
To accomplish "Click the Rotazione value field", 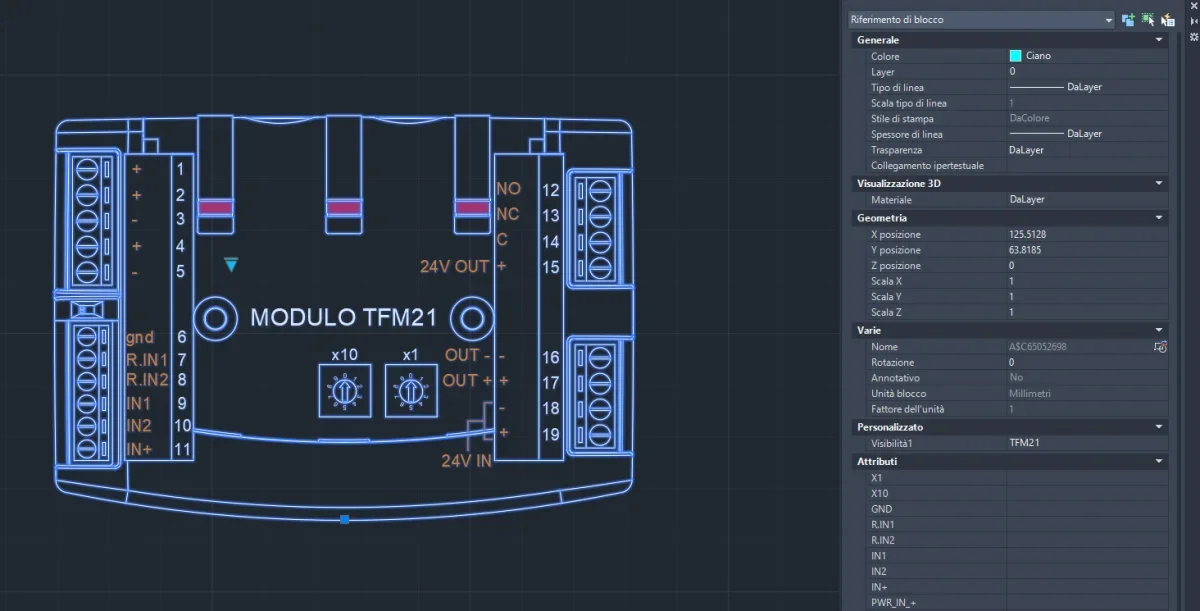I will click(x=1085, y=362).
